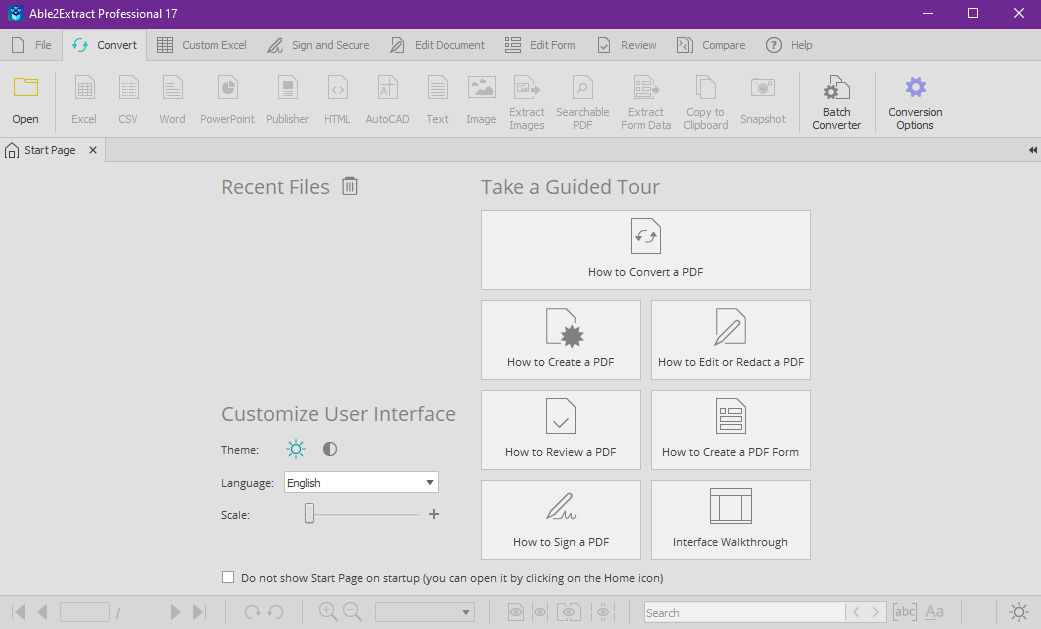The width and height of the screenshot is (1041, 629).
Task: Launch the How to Sign a PDF tour
Action: pos(560,520)
